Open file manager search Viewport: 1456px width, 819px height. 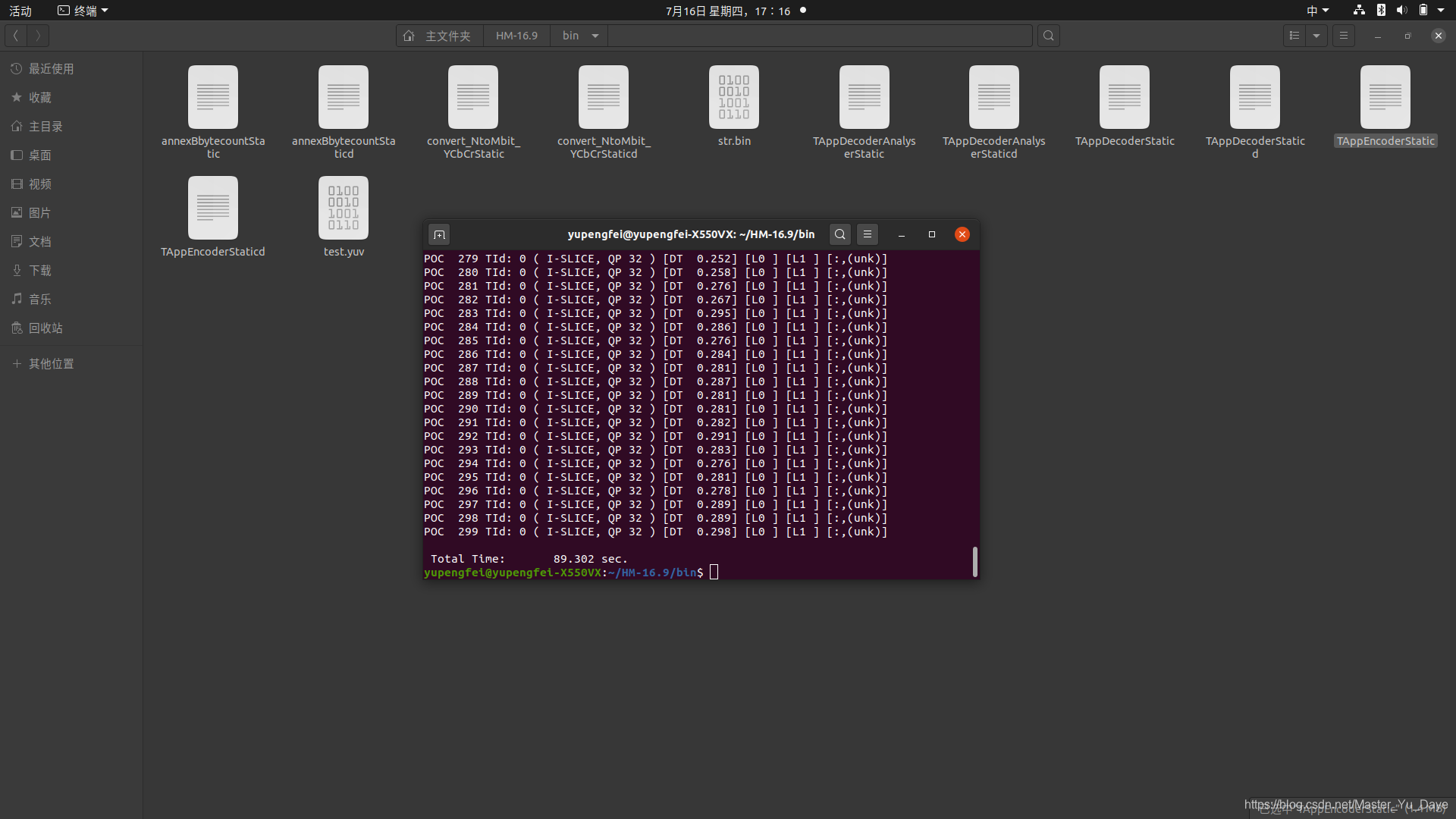coord(1049,36)
